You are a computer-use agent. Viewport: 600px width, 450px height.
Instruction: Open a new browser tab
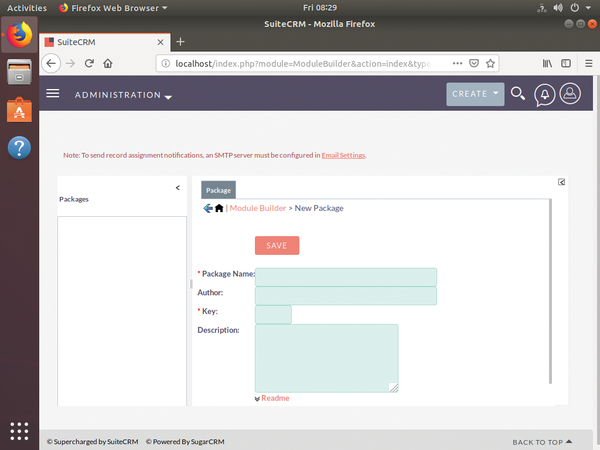pyautogui.click(x=181, y=42)
